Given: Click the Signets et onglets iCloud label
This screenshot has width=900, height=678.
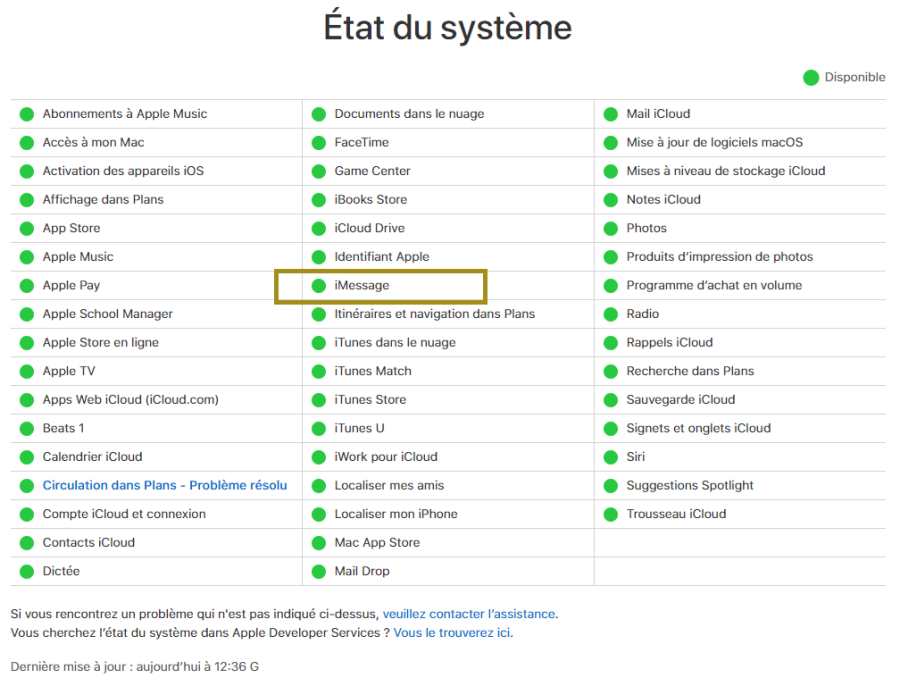Looking at the screenshot, I should point(699,428).
